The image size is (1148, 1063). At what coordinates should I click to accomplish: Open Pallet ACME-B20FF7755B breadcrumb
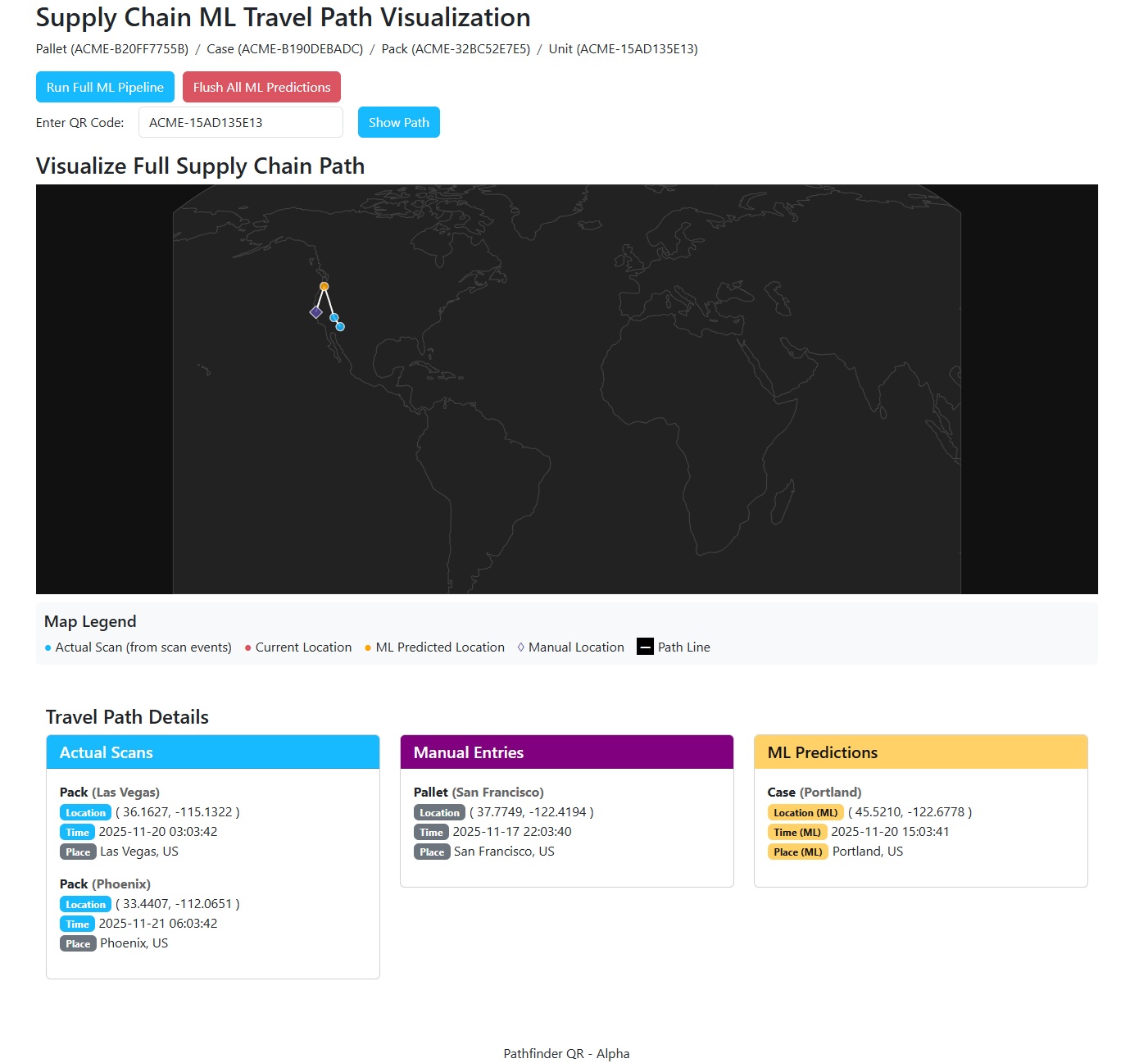[x=112, y=48]
